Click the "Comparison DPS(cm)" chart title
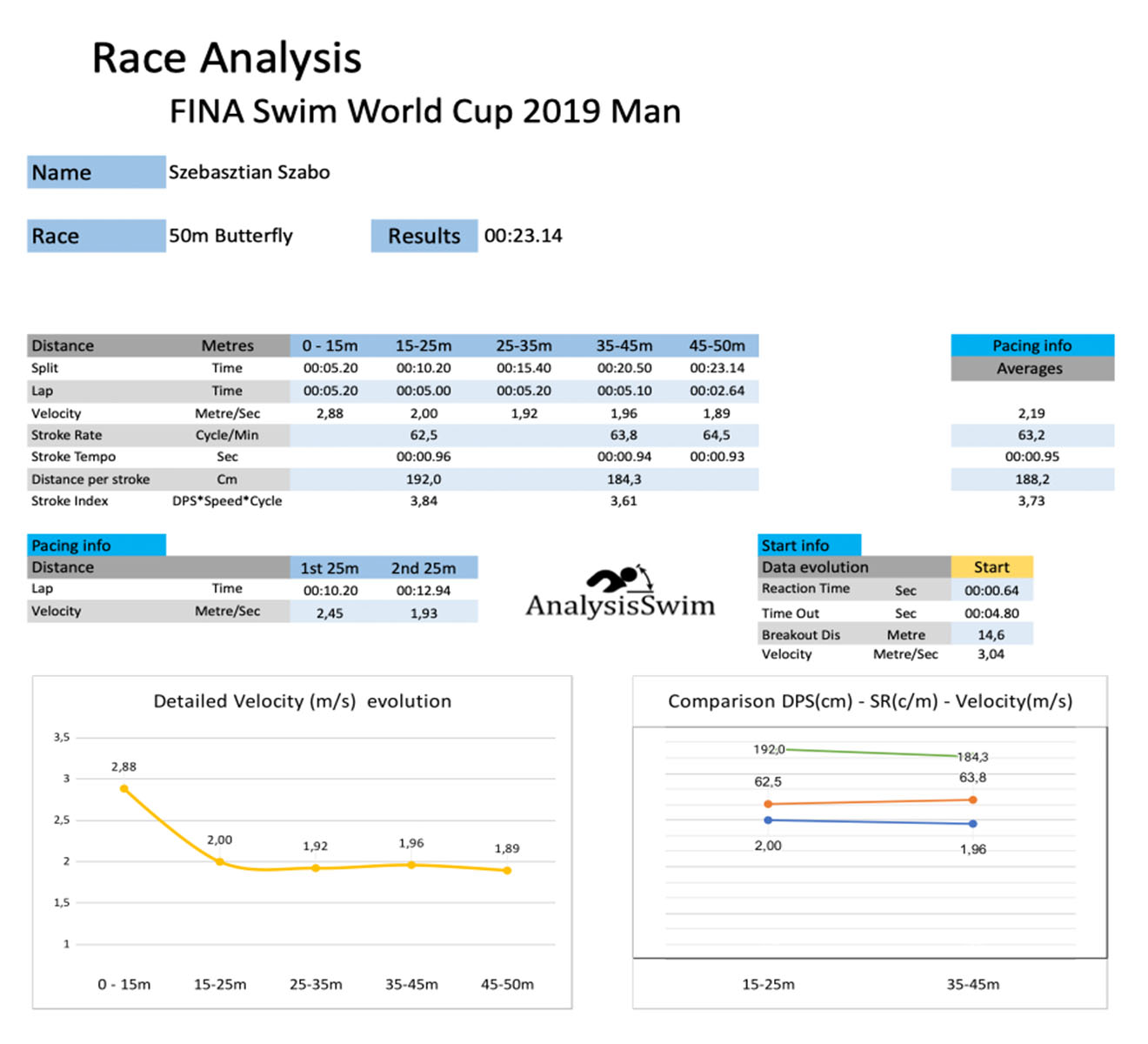 point(870,701)
